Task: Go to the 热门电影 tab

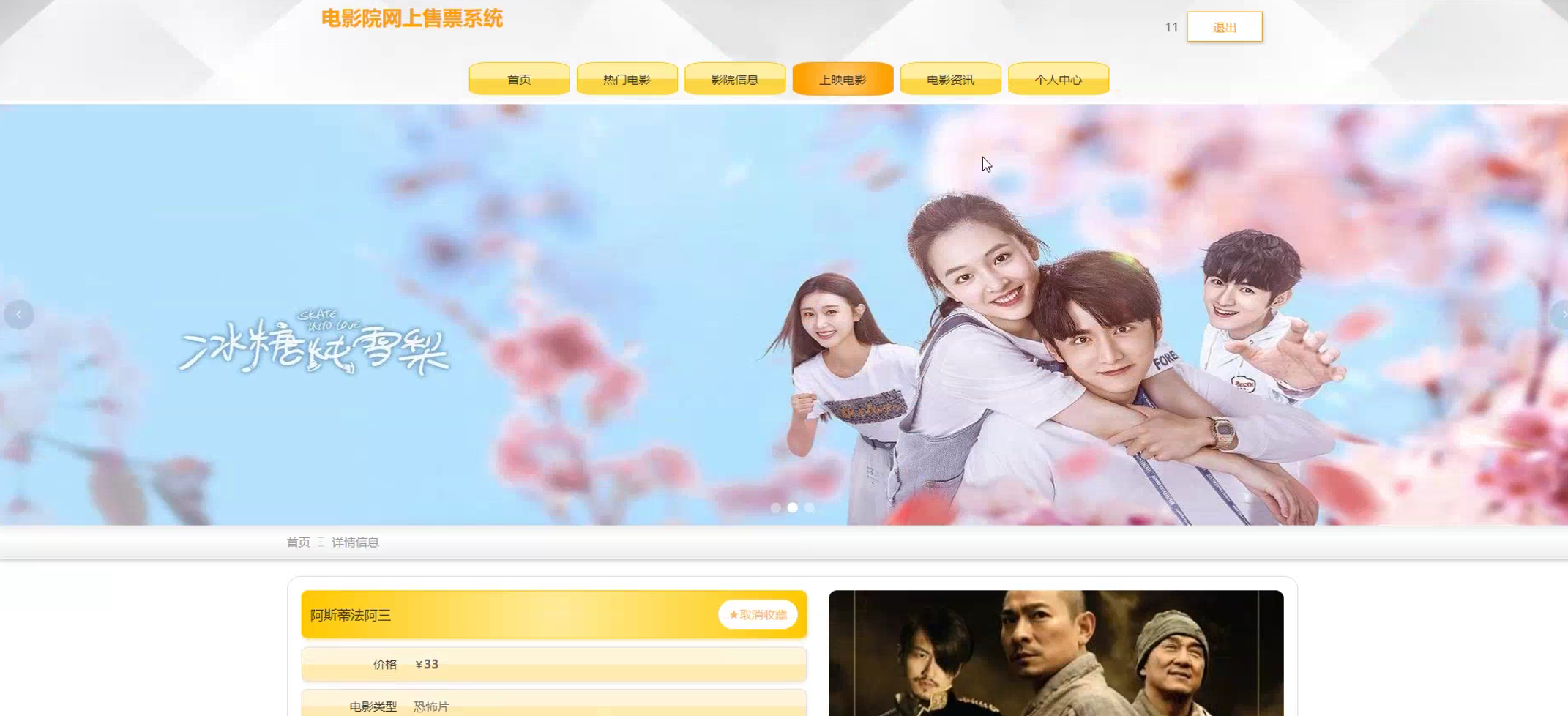Action: 627,79
